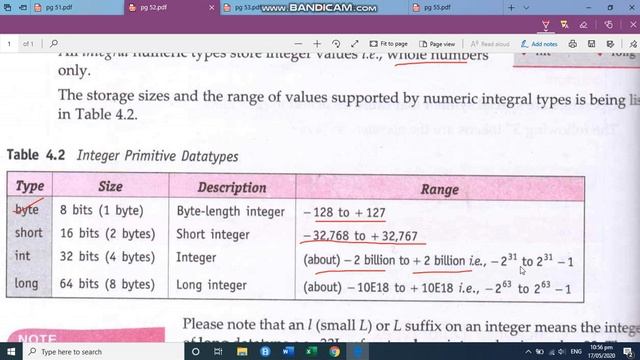Open the volume control in the tray
The height and width of the screenshot is (360, 640).
click(x=562, y=351)
